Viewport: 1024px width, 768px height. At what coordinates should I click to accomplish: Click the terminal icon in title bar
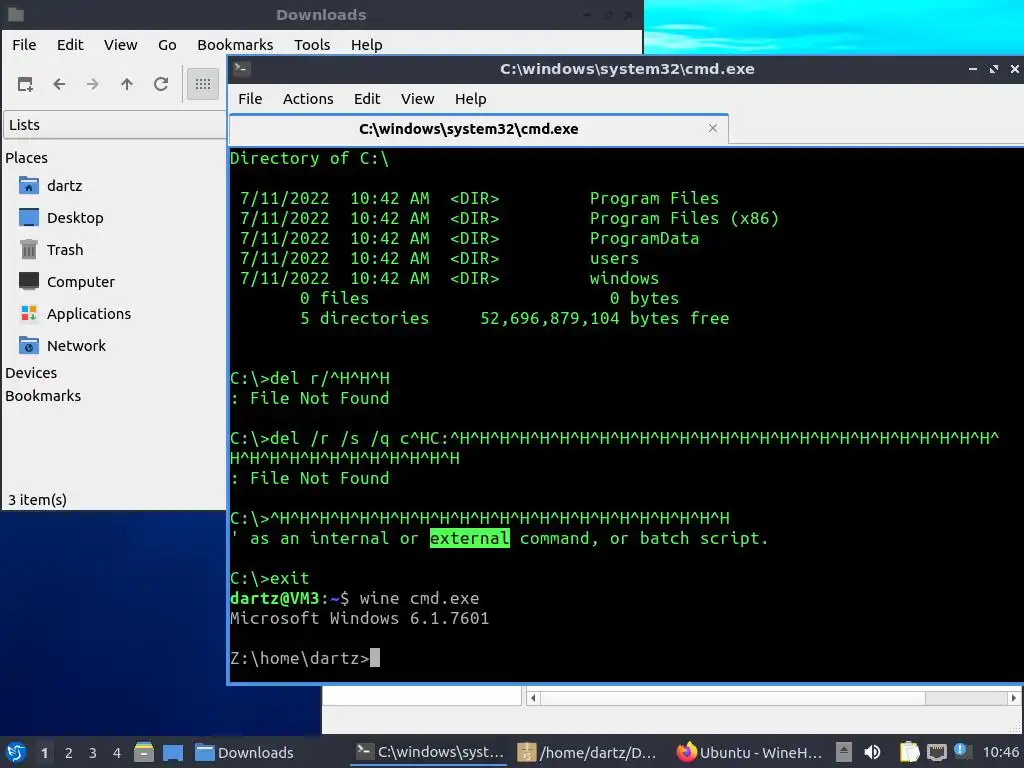click(242, 69)
